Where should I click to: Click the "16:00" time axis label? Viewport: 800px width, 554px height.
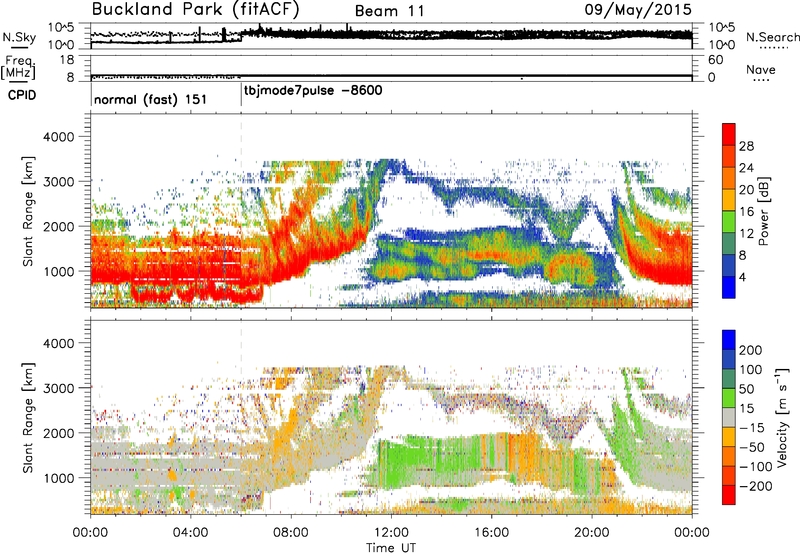point(491,533)
